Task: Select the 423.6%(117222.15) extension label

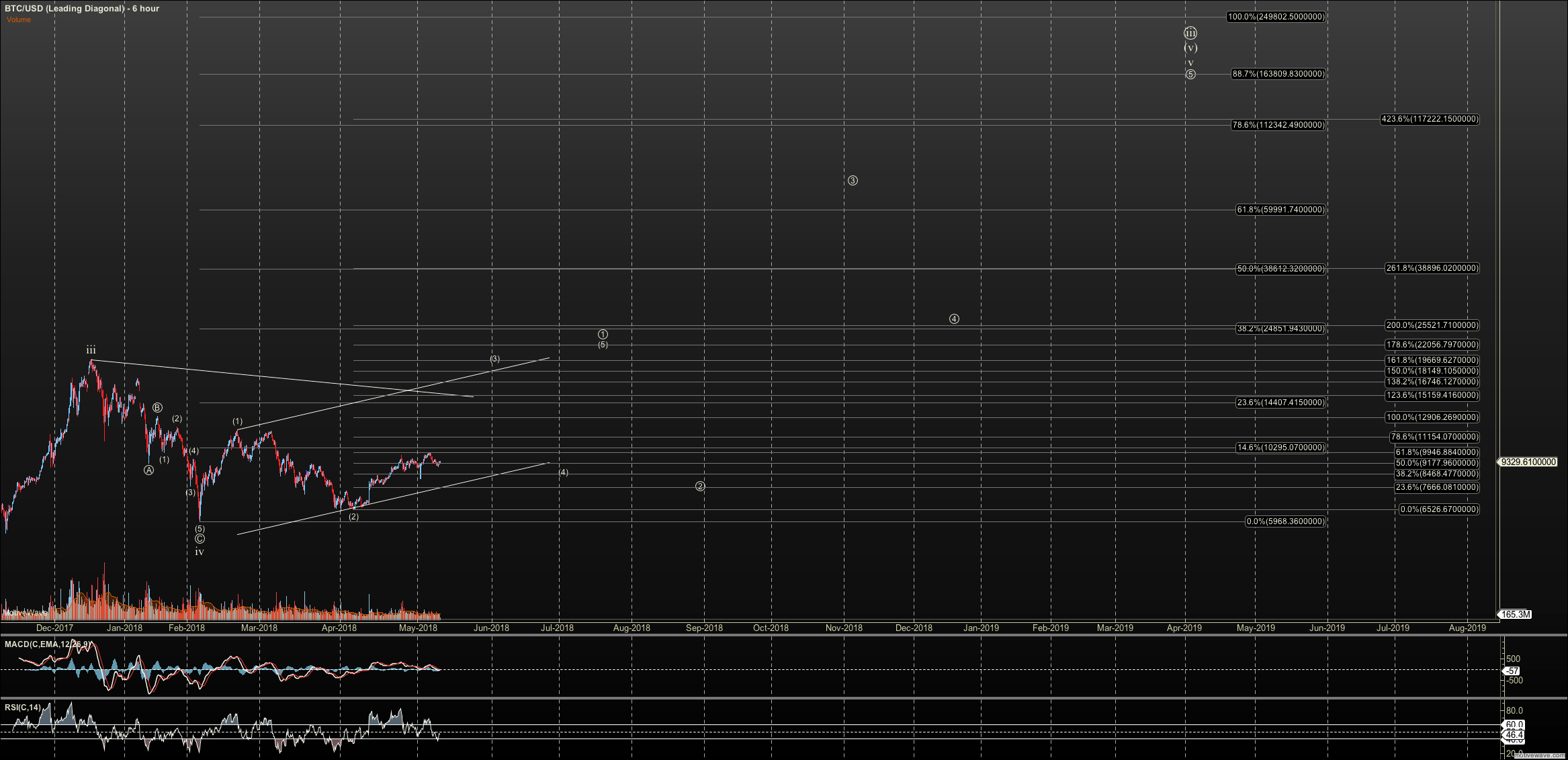Action: tap(1430, 119)
